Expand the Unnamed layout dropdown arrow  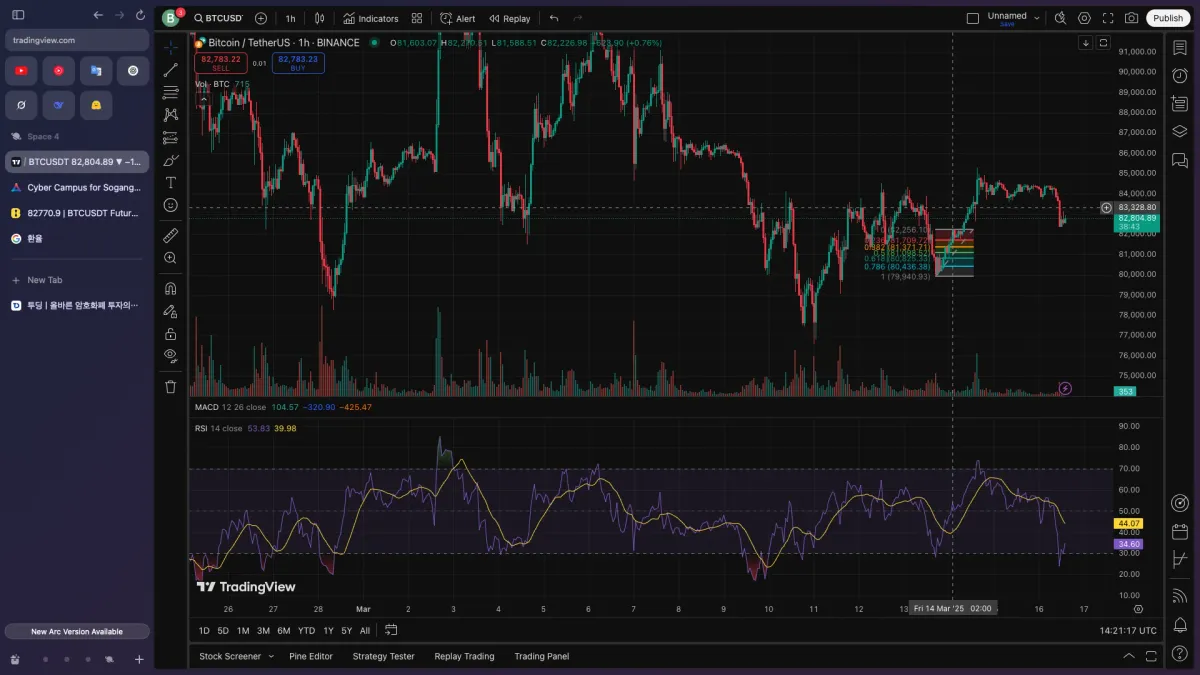point(1037,18)
